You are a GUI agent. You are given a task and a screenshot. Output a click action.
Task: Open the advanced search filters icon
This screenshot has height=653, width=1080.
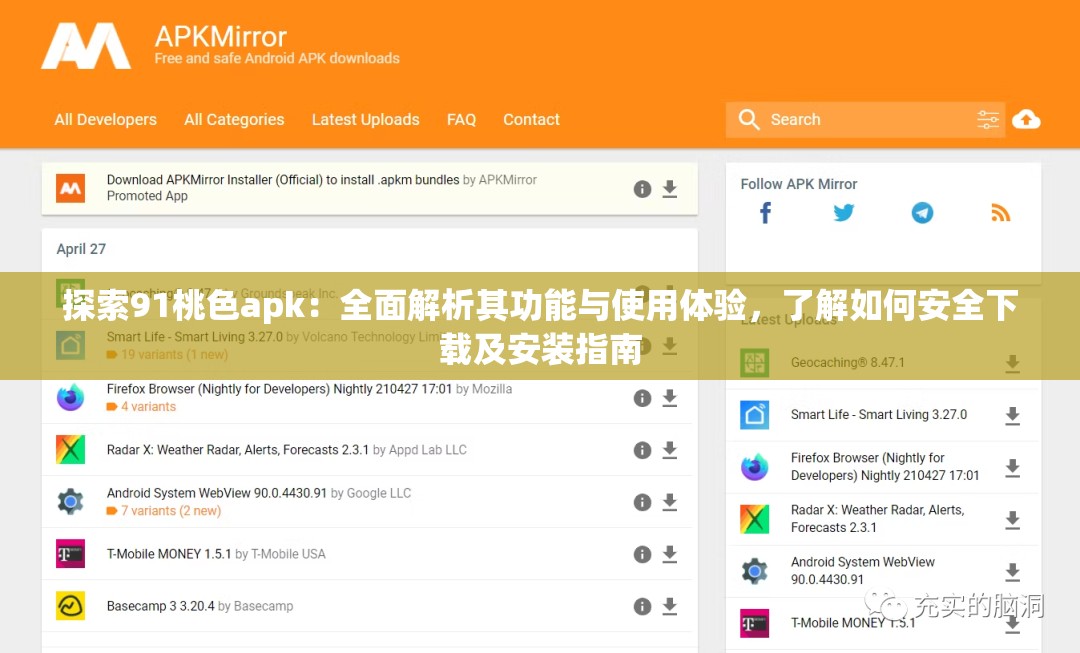988,119
